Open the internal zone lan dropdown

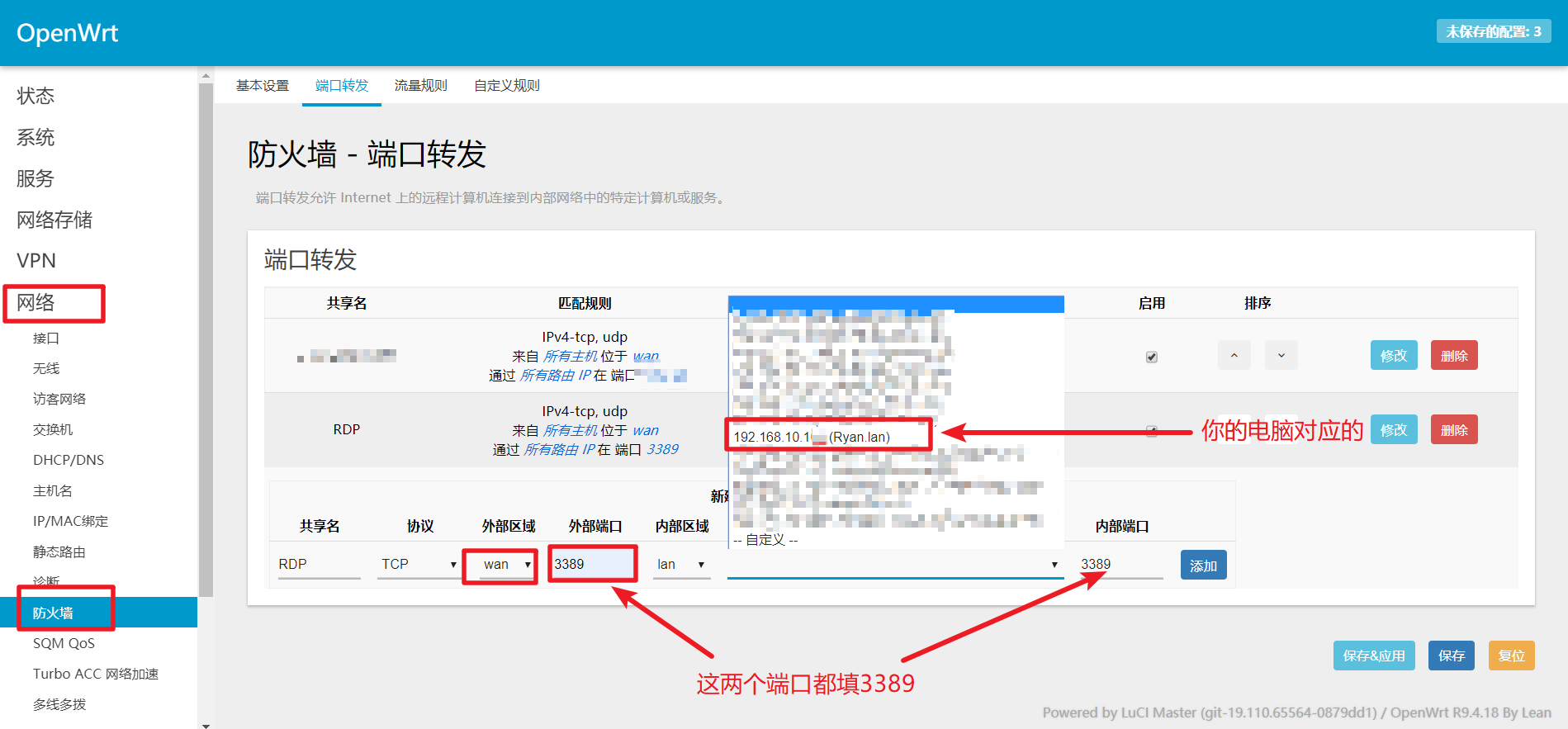680,564
